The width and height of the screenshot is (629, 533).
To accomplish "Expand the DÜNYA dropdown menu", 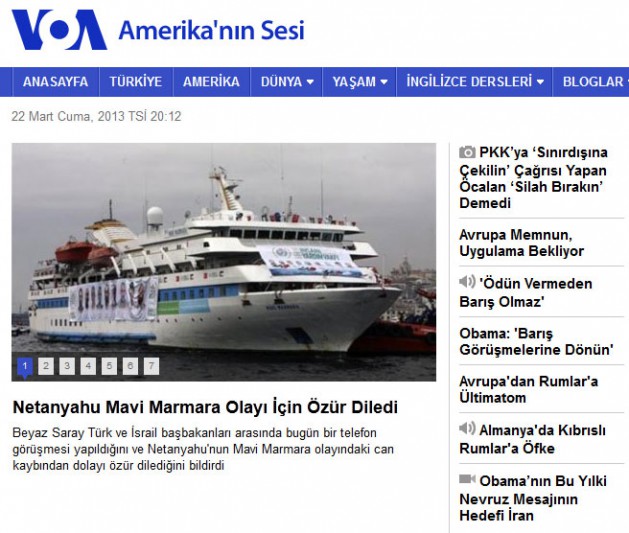I will tap(287, 82).
